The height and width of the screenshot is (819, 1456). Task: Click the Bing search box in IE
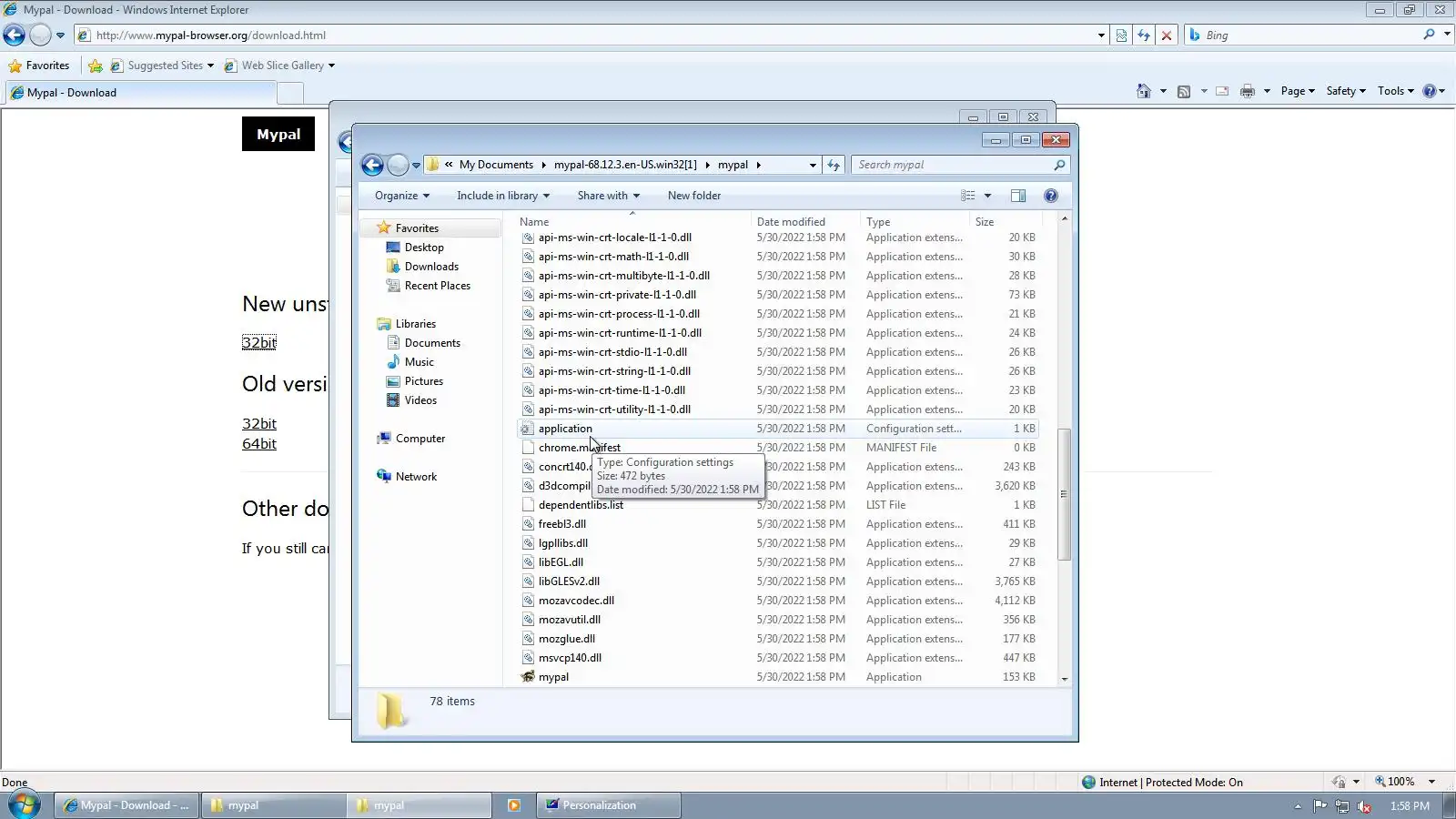pyautogui.click(x=1310, y=35)
